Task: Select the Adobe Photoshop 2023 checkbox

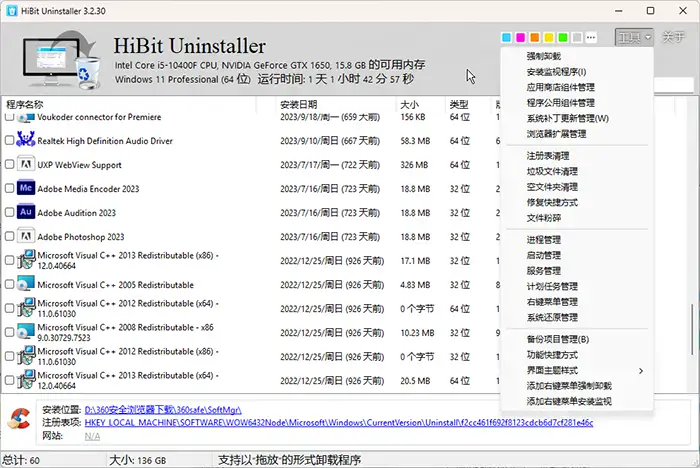Action: 9,236
